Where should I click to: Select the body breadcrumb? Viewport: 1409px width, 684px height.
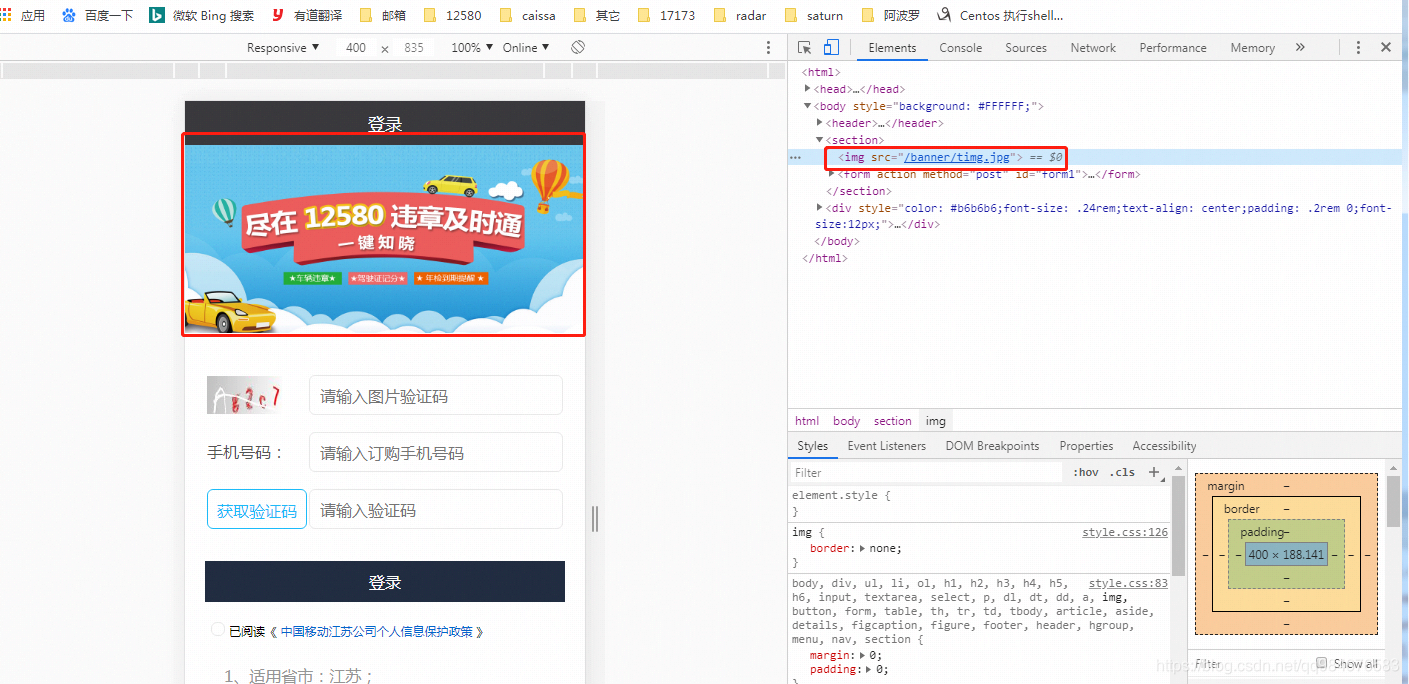pos(846,421)
